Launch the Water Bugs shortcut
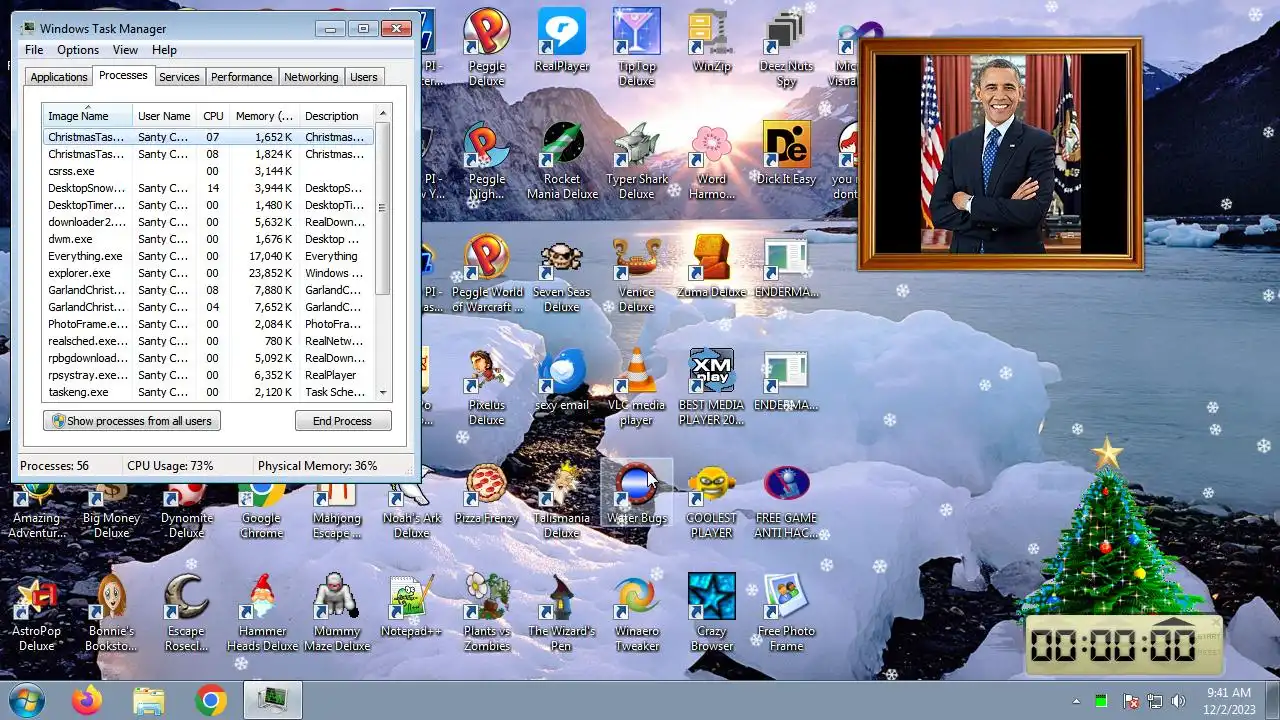This screenshot has height=720, width=1280. pos(637,492)
